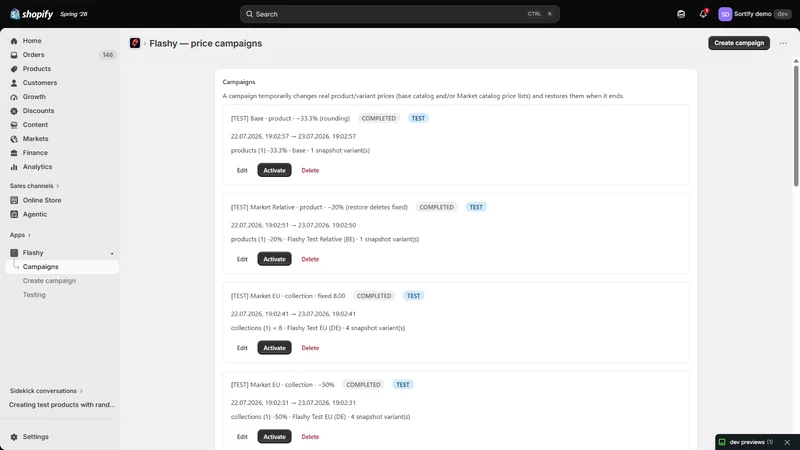The image size is (800, 450).
Task: Open 'Creating test products with rand...' conversation
Action: pyautogui.click(x=62, y=405)
